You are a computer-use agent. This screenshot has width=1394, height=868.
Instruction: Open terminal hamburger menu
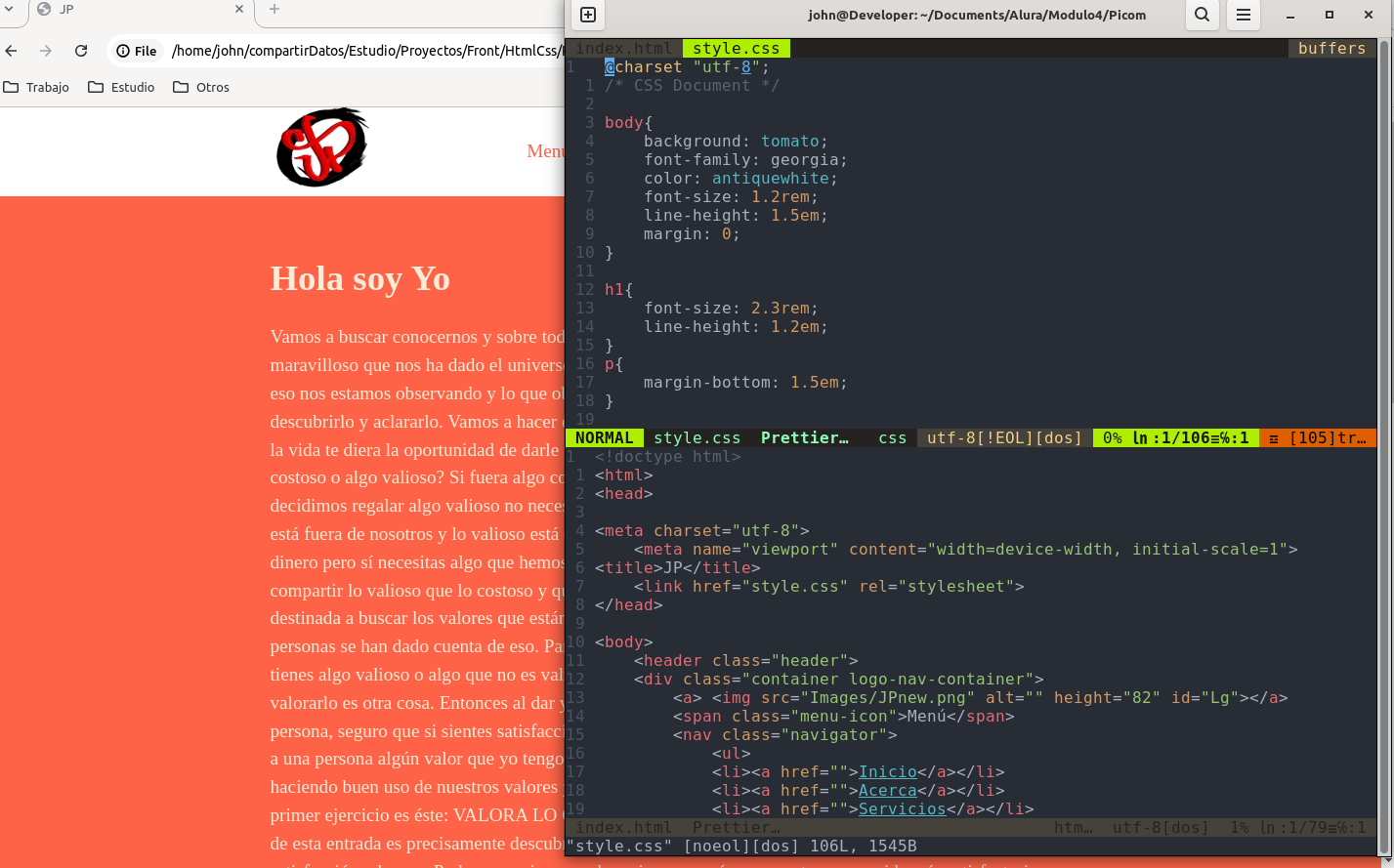[x=1244, y=15]
